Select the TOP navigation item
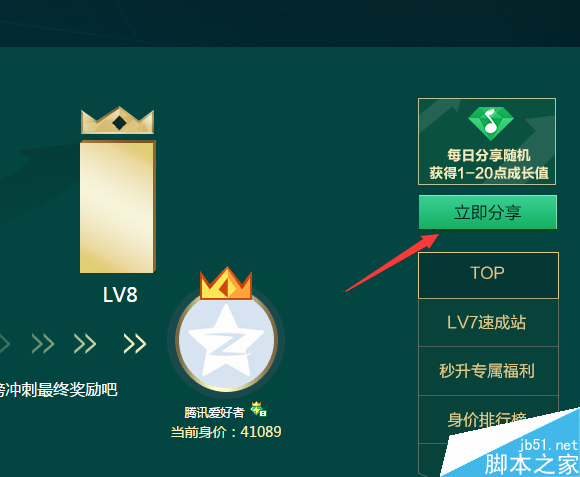 488,275
